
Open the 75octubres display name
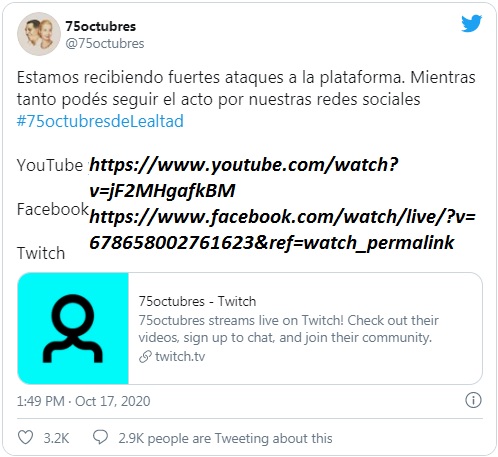click(x=101, y=26)
